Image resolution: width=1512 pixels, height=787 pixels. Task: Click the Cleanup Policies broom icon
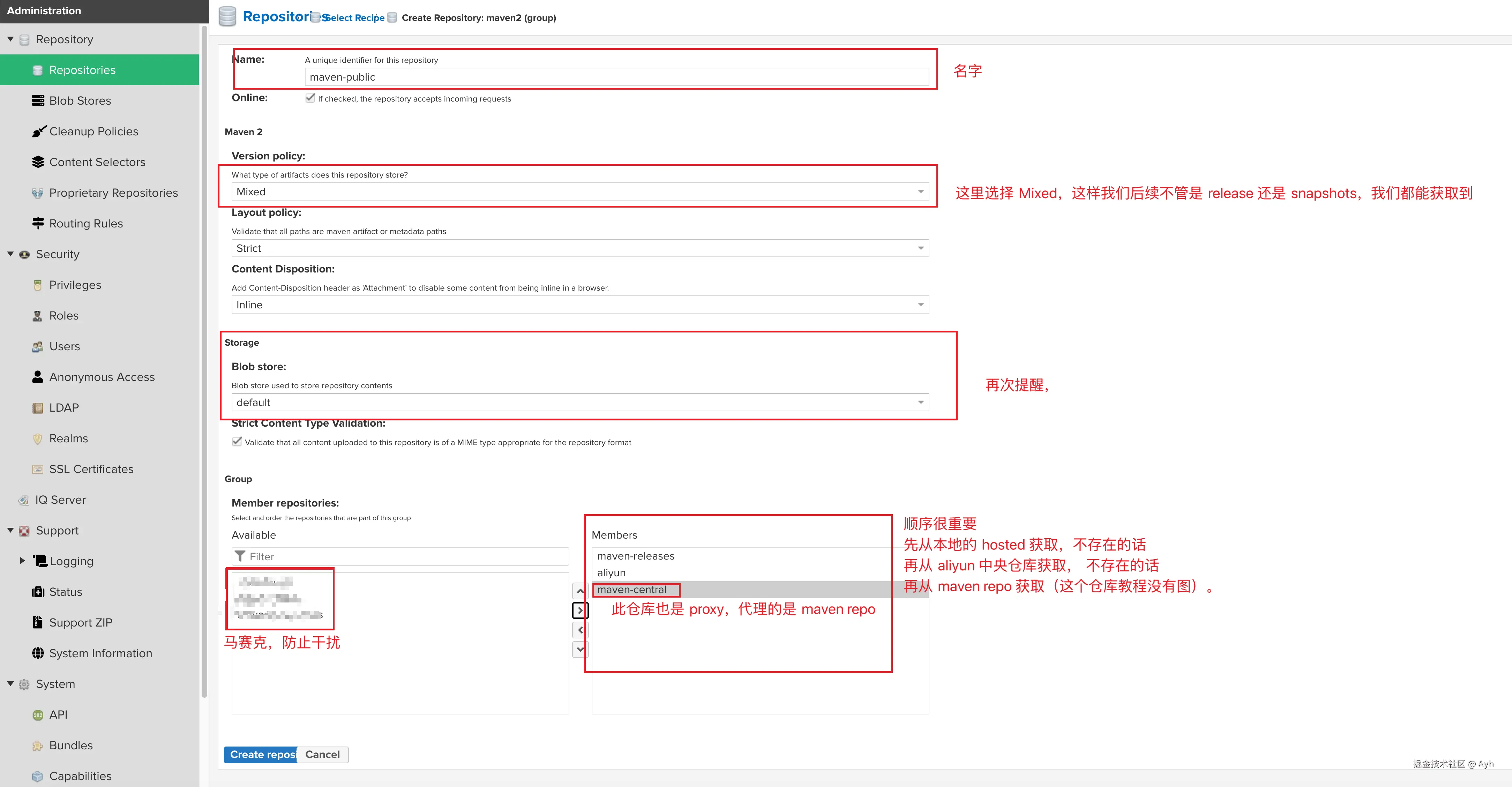pyautogui.click(x=39, y=132)
